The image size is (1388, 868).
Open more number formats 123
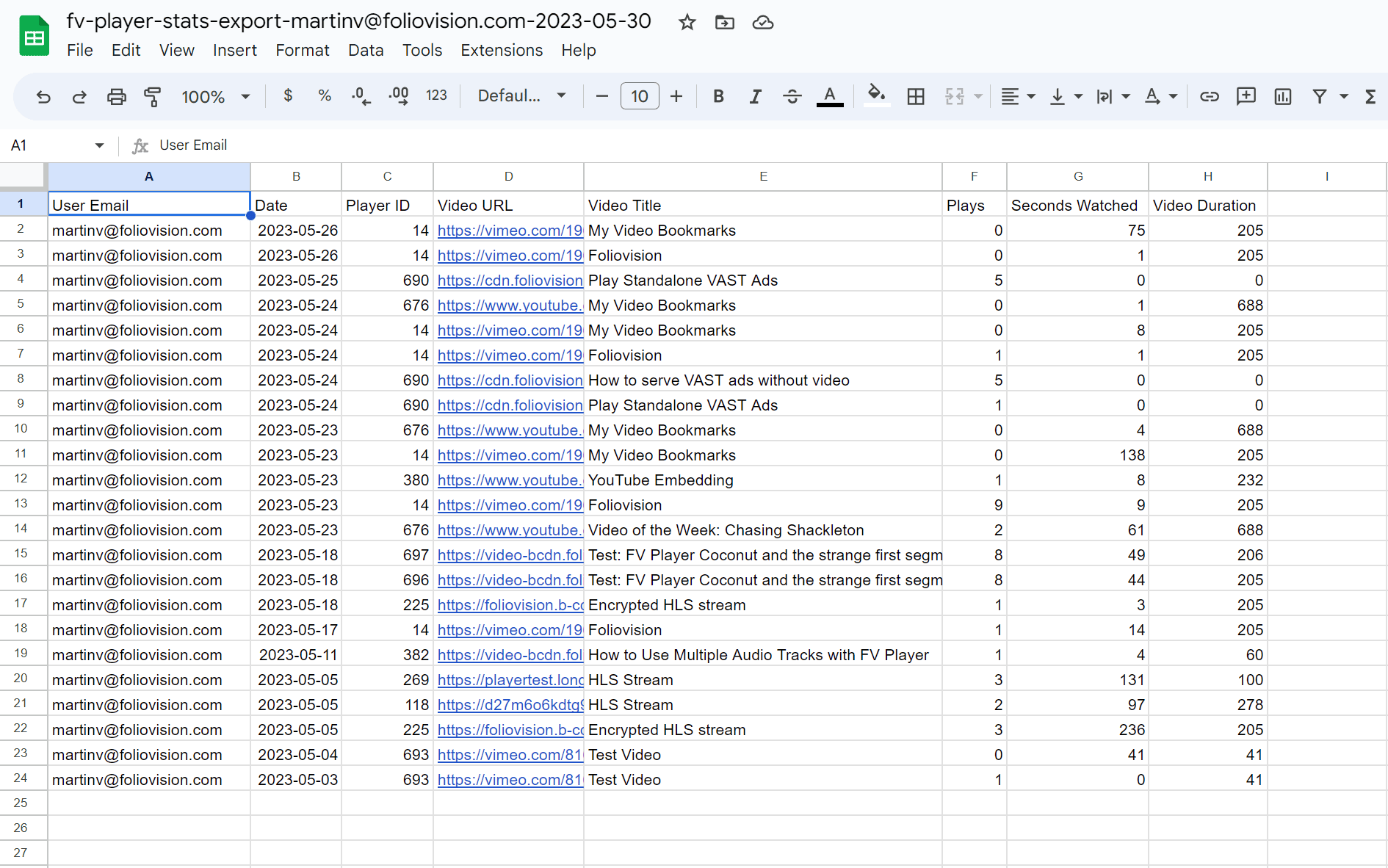[436, 95]
